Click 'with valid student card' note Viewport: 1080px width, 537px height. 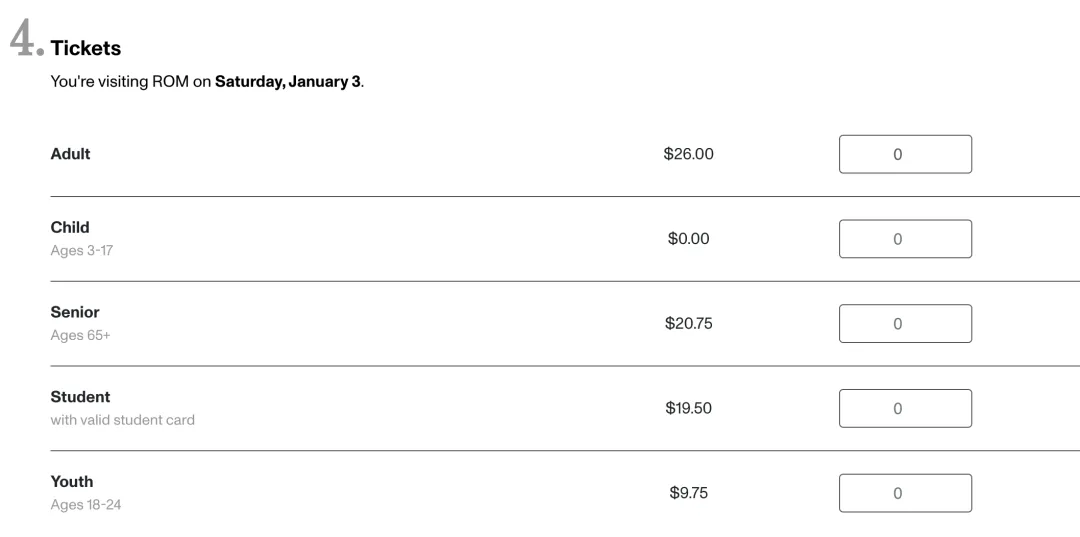click(x=122, y=420)
